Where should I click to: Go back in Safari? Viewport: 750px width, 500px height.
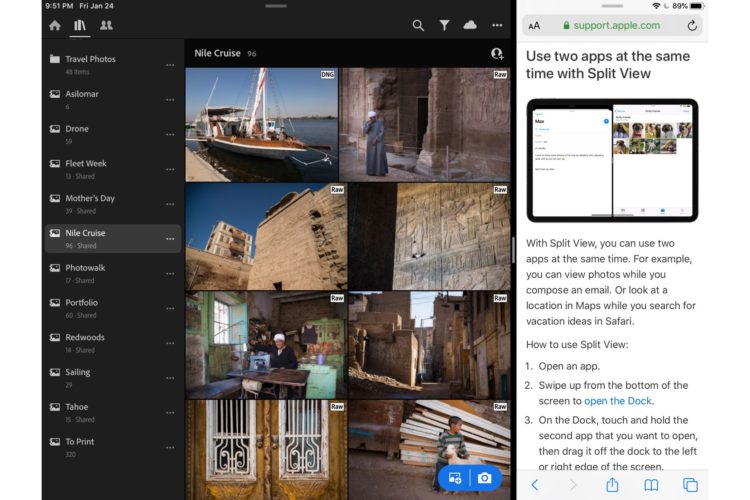[535, 485]
